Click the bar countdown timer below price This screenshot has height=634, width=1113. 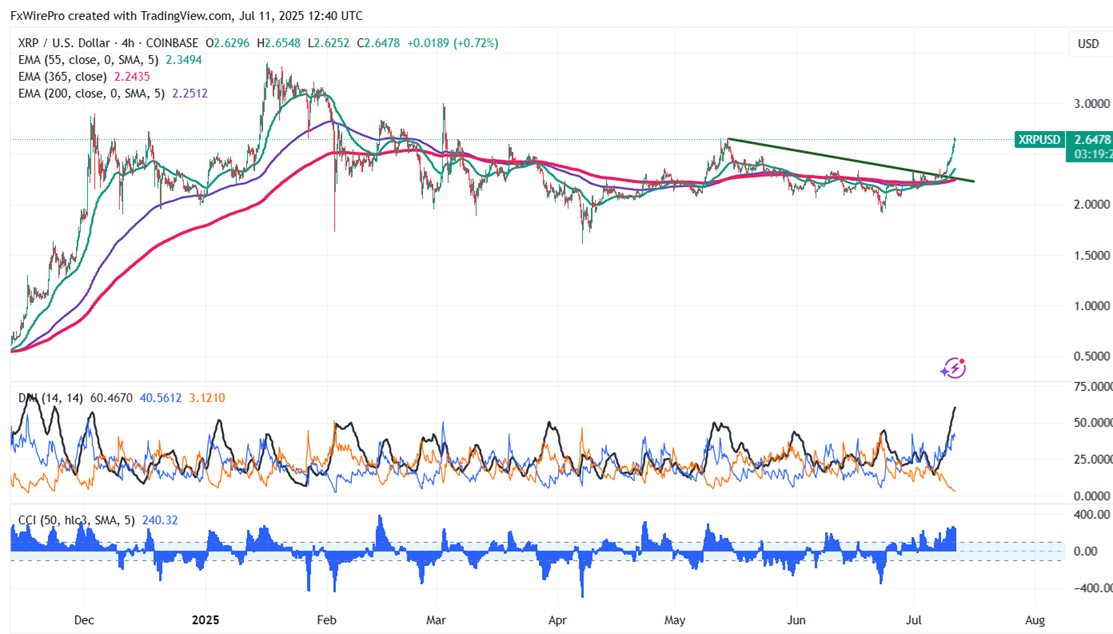(x=1088, y=155)
